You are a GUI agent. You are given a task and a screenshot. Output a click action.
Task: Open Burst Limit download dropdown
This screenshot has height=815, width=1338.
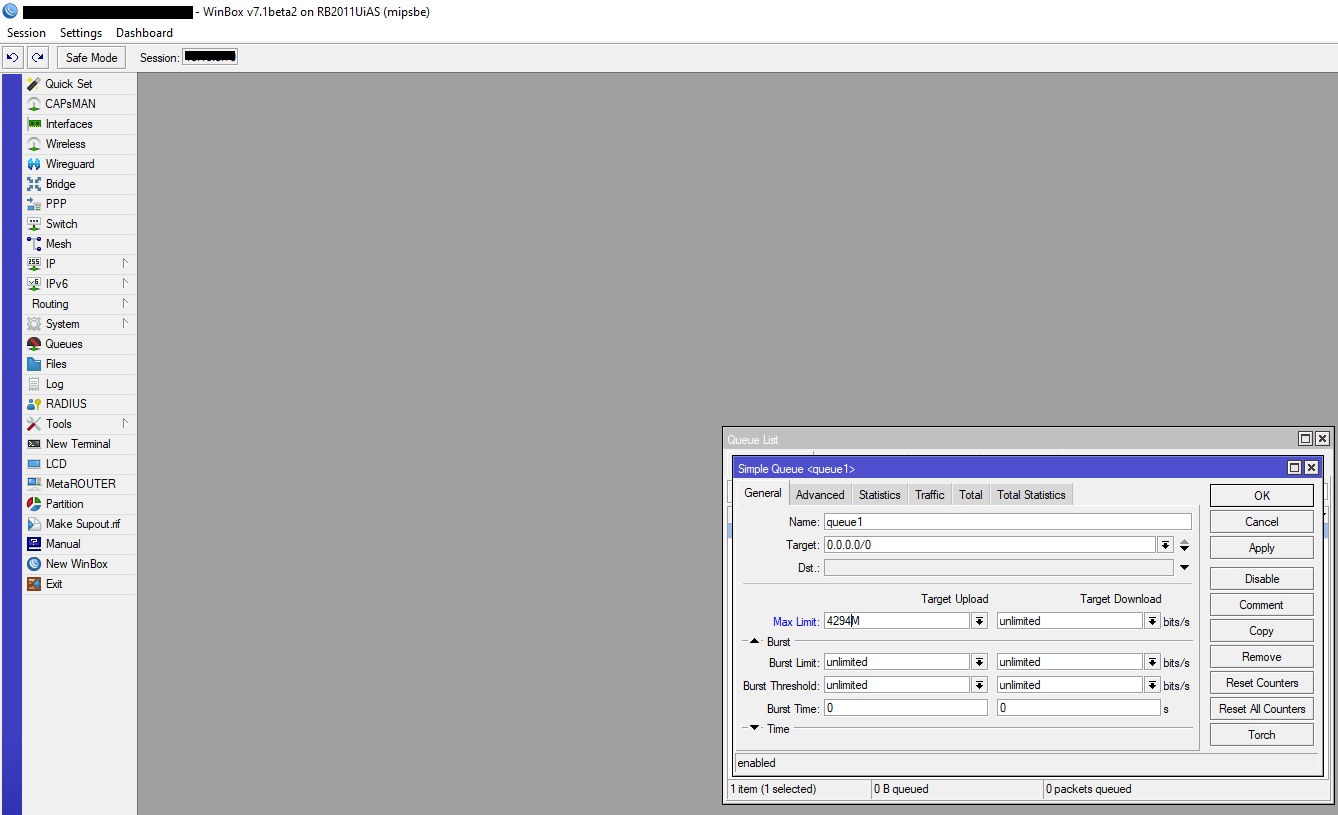pyautogui.click(x=1152, y=662)
